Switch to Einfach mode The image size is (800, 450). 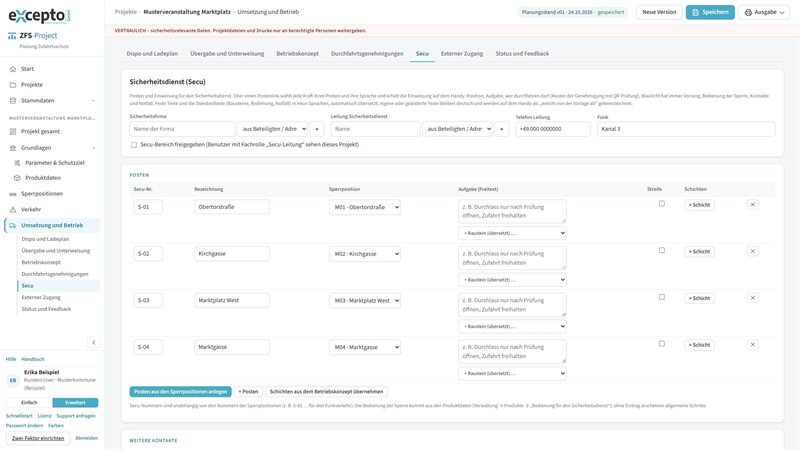coord(29,403)
